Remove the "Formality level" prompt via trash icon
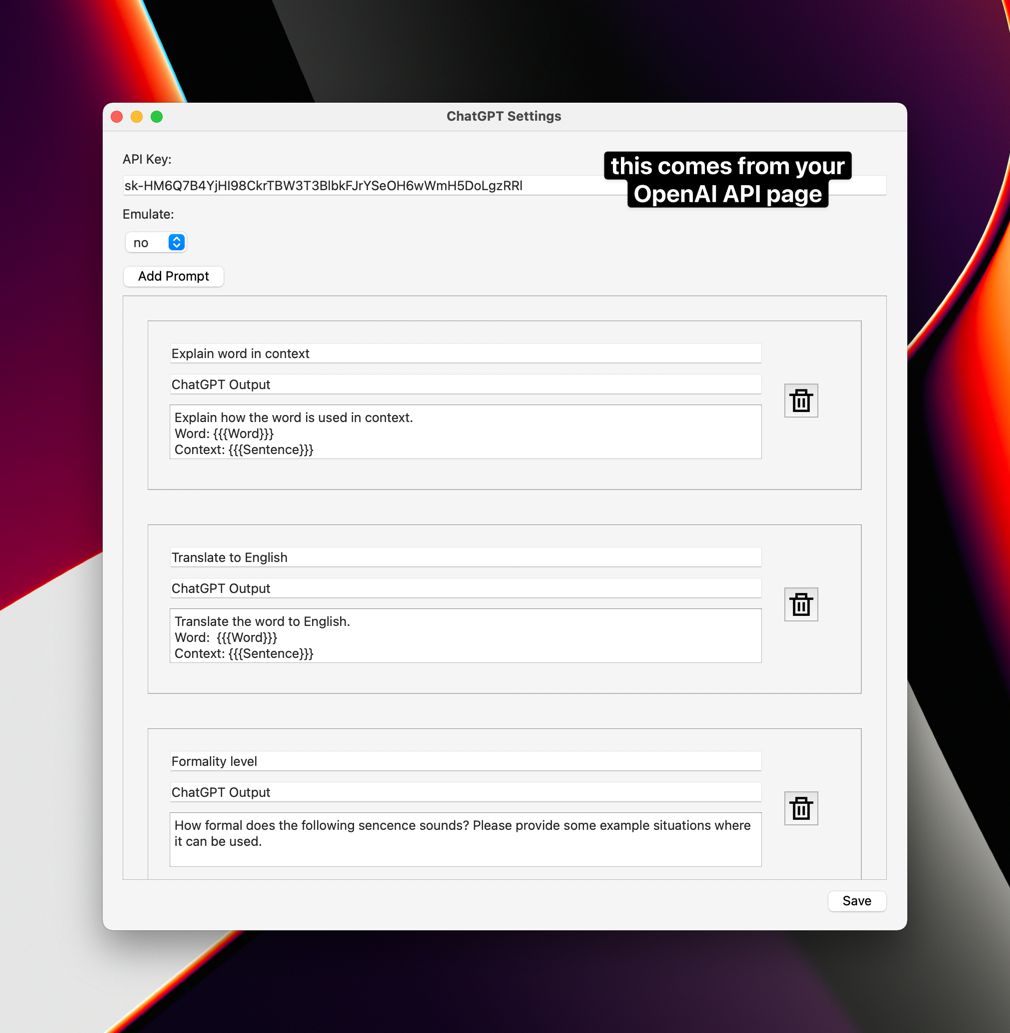Screen dimensions: 1010x1033 pos(800,809)
